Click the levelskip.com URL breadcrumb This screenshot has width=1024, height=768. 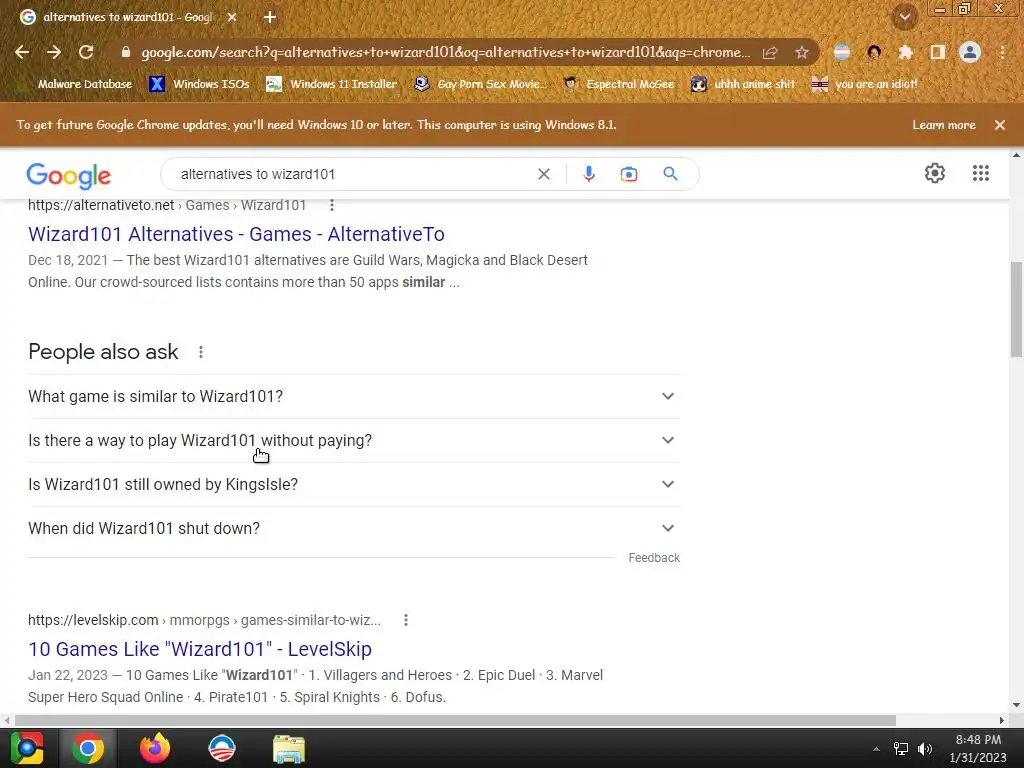pyautogui.click(x=204, y=620)
